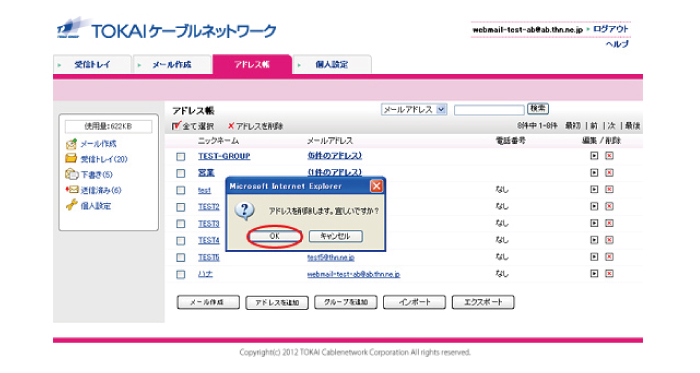
Task: Click the ログアウト link
Action: 611,29
